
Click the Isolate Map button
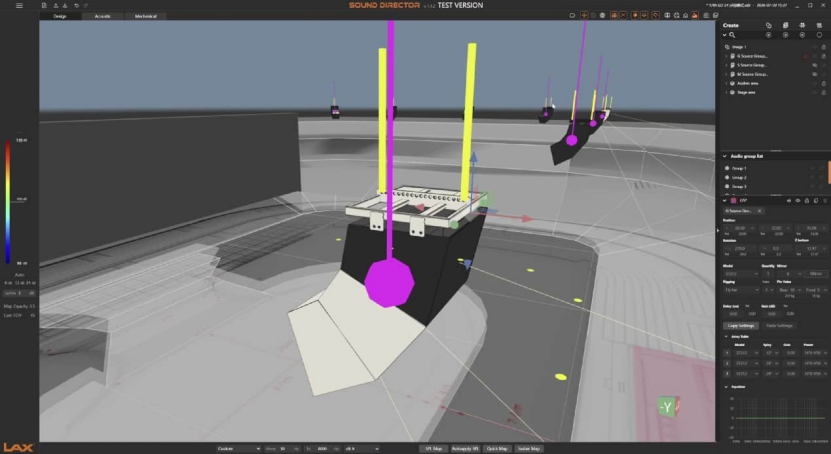(529, 449)
